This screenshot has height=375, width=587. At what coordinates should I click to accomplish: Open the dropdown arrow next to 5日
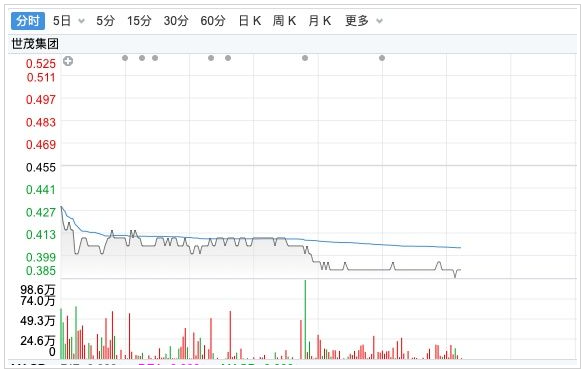pos(81,21)
